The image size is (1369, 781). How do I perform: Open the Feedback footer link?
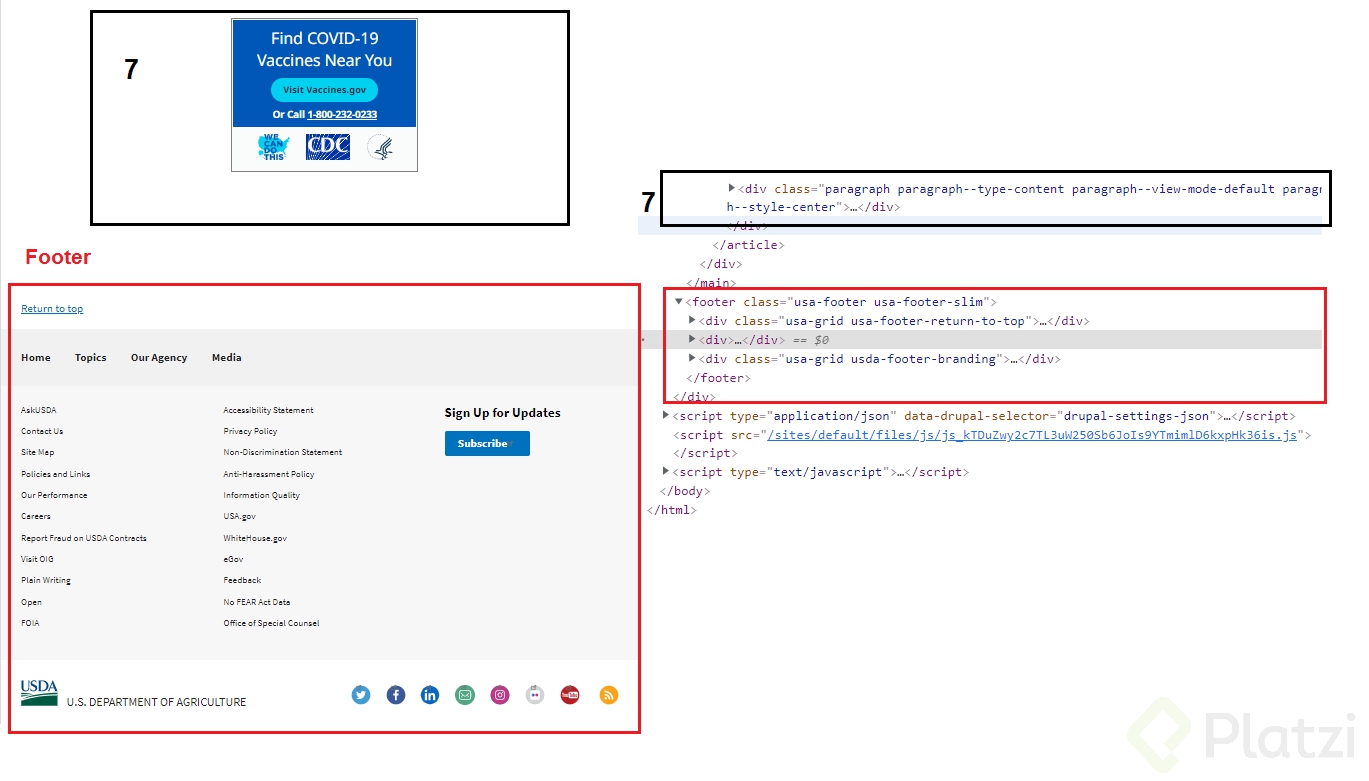243,580
